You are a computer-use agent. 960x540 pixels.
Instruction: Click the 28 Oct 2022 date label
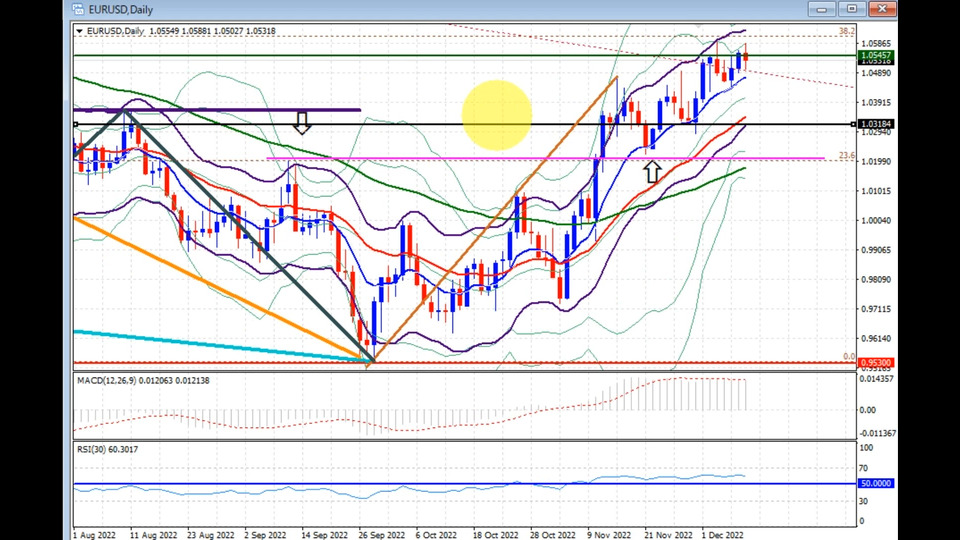pyautogui.click(x=552, y=535)
